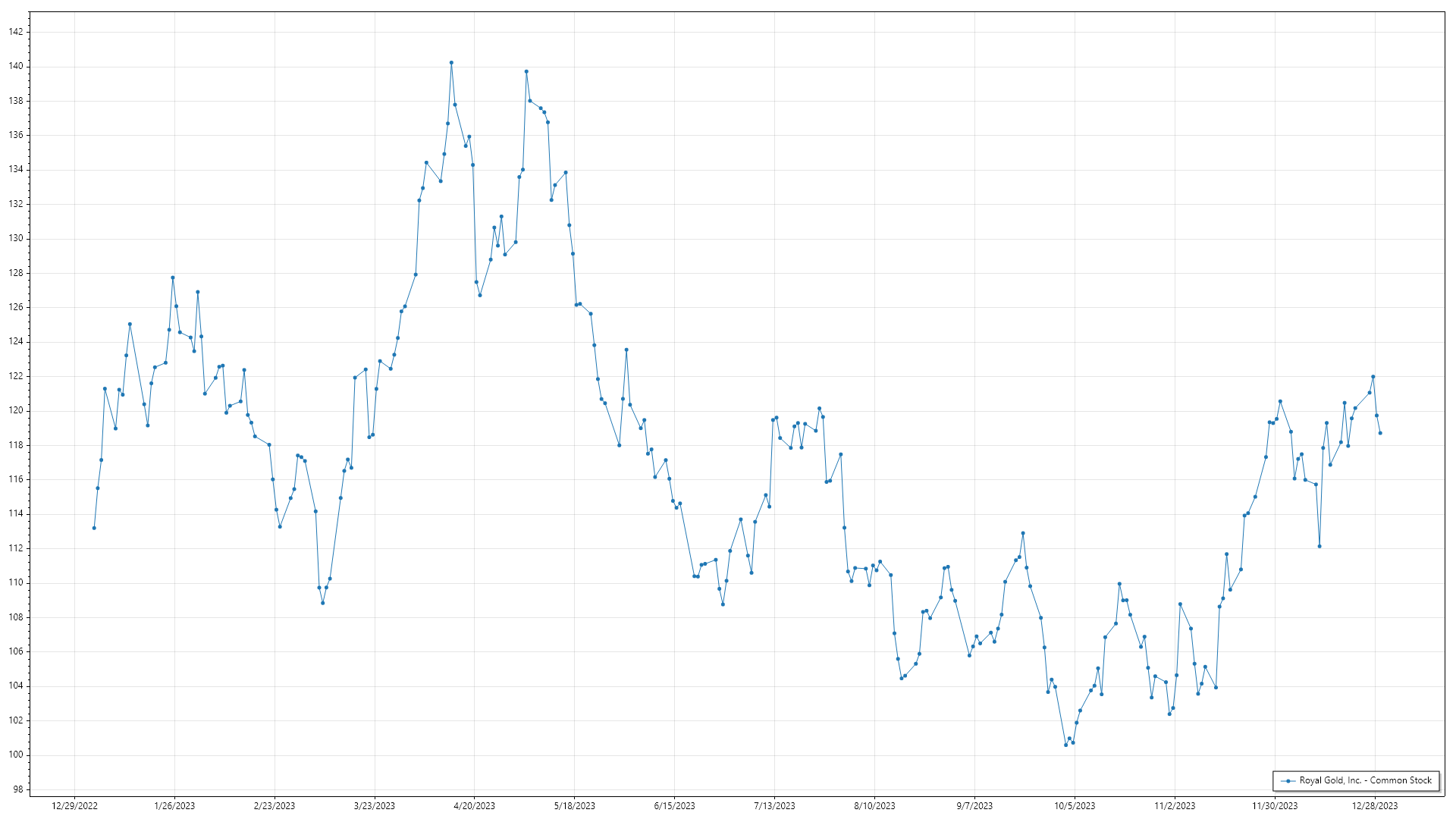Click the 9/7/2023 x-axis date label
1456x819 pixels.
tap(974, 806)
